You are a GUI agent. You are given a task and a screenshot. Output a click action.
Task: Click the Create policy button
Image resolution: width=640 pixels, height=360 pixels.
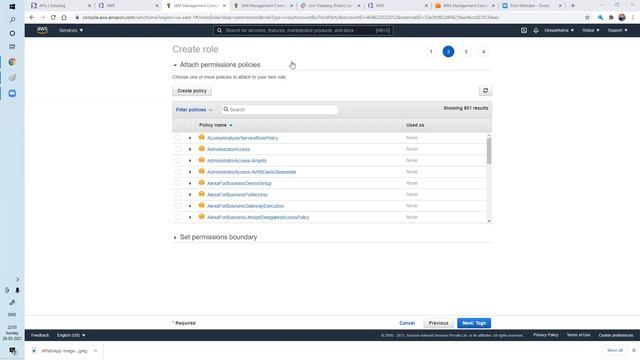(x=192, y=91)
